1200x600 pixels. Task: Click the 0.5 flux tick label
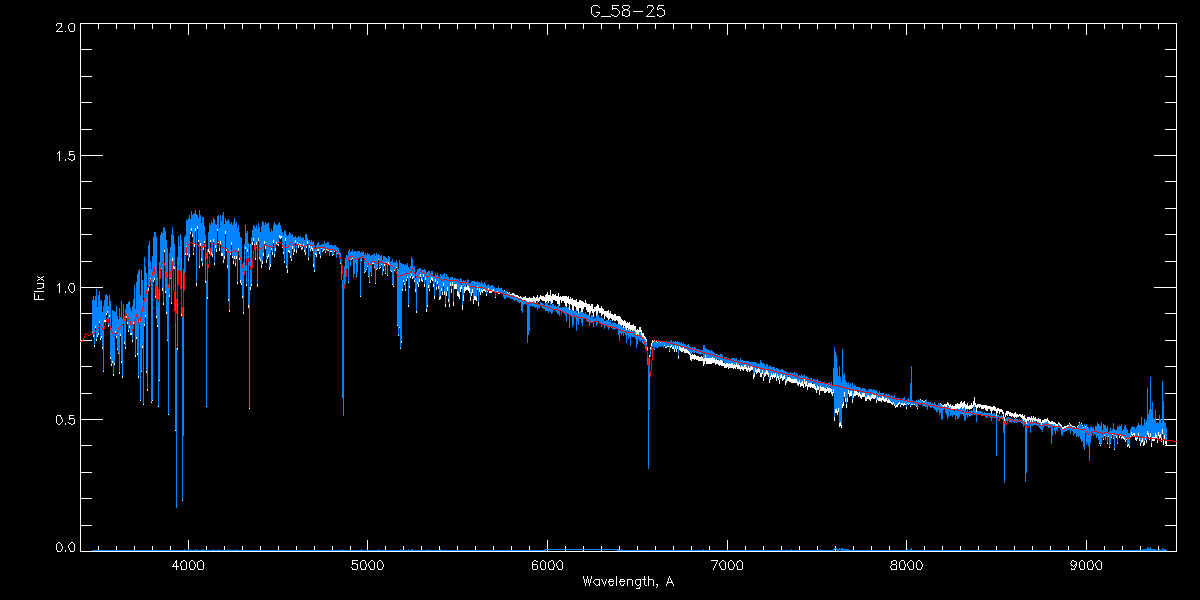64,419
